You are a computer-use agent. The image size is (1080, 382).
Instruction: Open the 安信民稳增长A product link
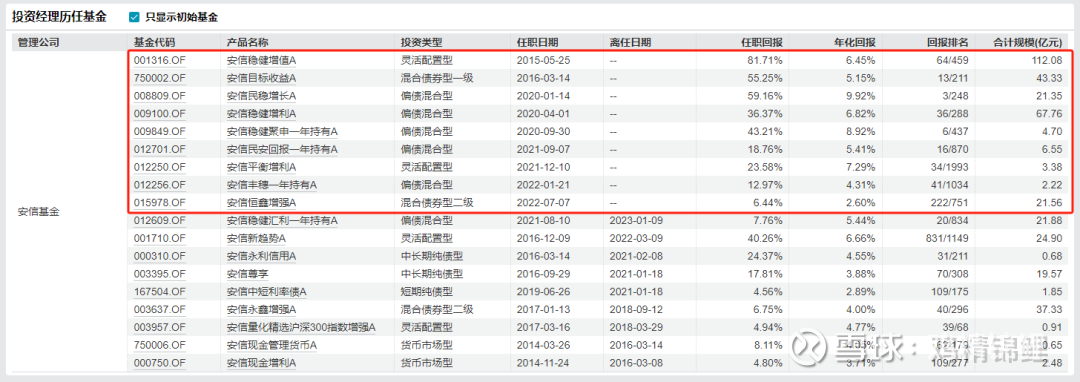260,96
